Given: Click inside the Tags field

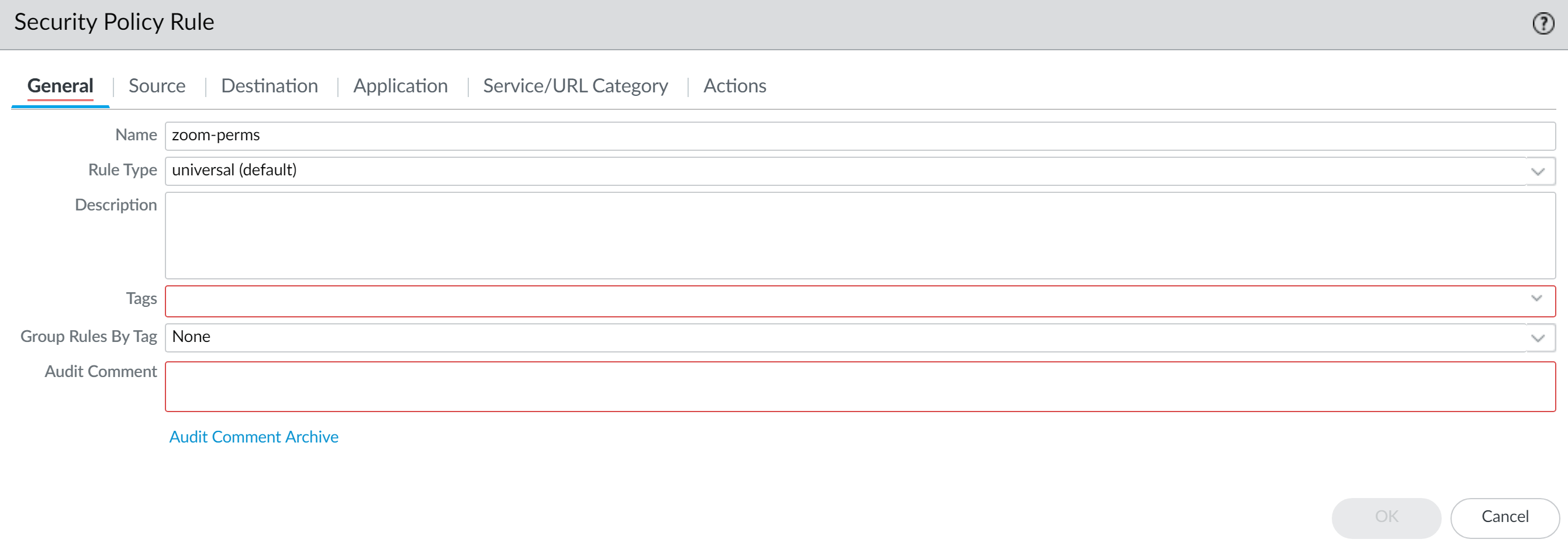Looking at the screenshot, I should [840, 300].
